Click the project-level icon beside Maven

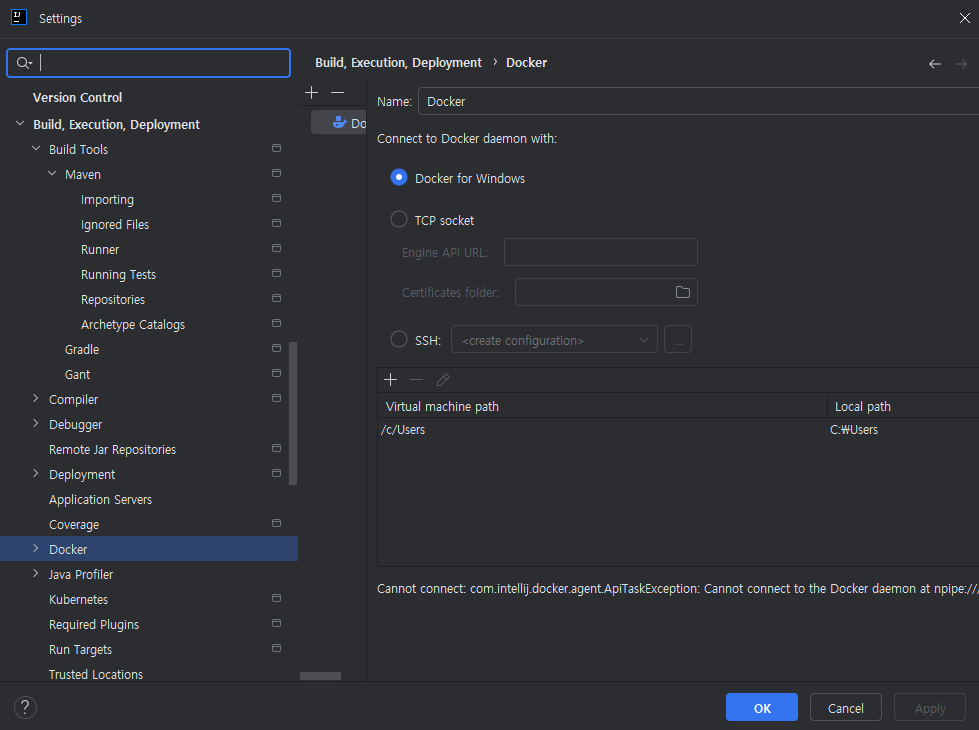276,173
